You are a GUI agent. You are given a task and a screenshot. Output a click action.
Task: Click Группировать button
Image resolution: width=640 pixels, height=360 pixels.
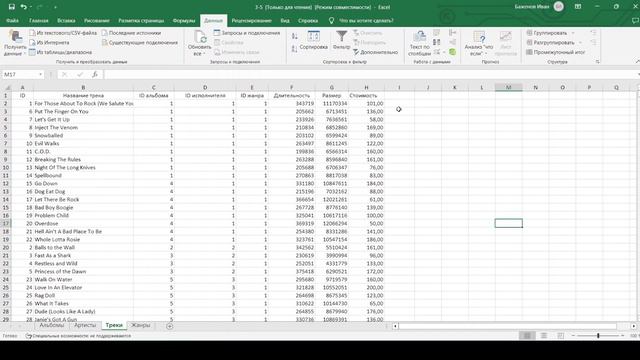(547, 33)
